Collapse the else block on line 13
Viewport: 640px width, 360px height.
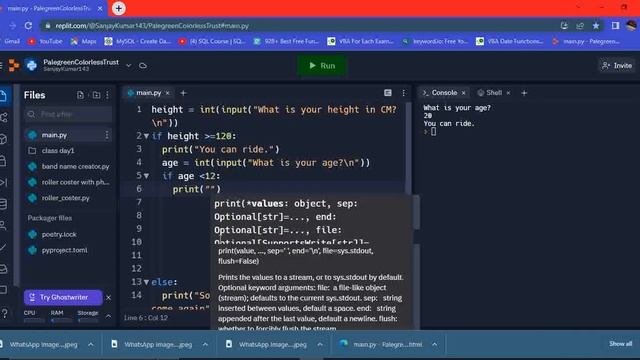(x=146, y=282)
